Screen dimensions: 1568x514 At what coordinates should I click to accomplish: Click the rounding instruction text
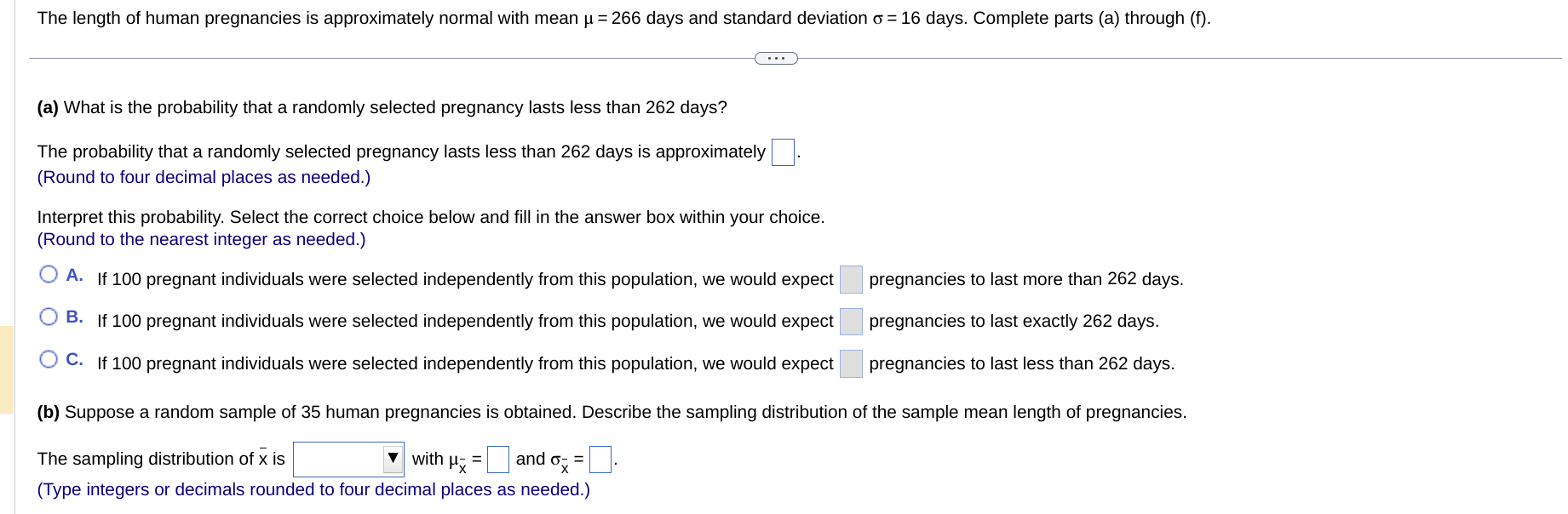pyautogui.click(x=204, y=177)
